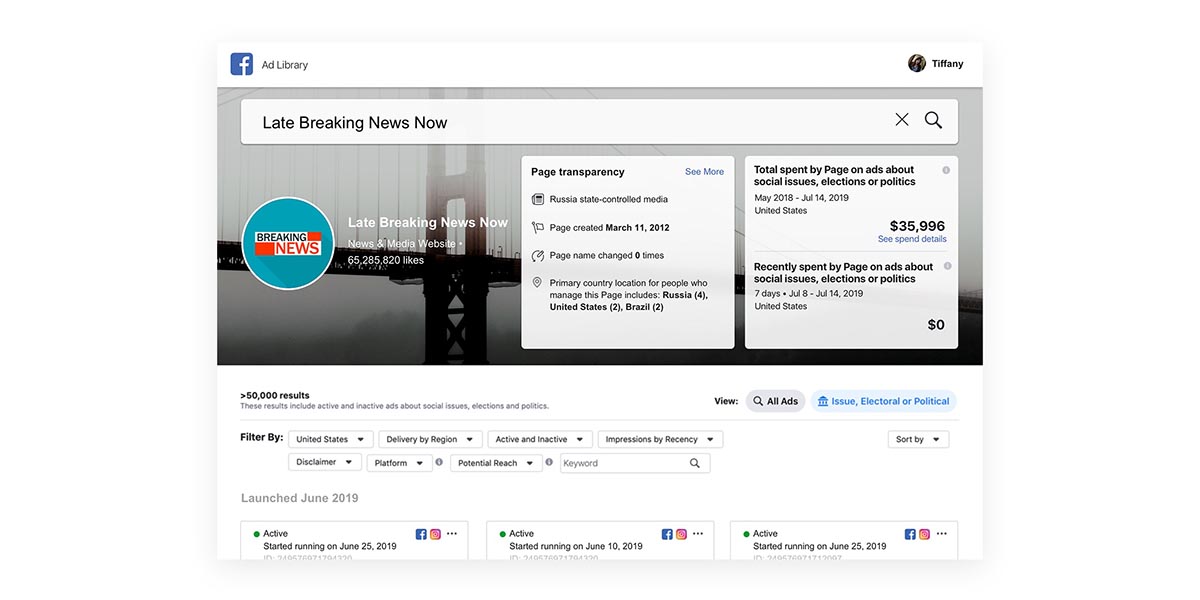Image resolution: width=1200 pixels, height=600 pixels.
Task: Switch view to Issue, Electoral or Political
Action: tap(883, 401)
